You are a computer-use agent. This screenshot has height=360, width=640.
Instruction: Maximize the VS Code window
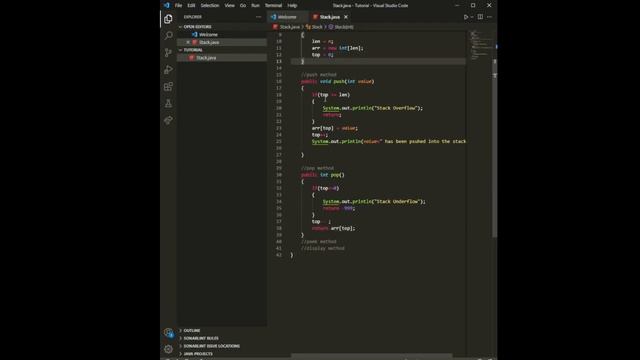click(x=473, y=5)
